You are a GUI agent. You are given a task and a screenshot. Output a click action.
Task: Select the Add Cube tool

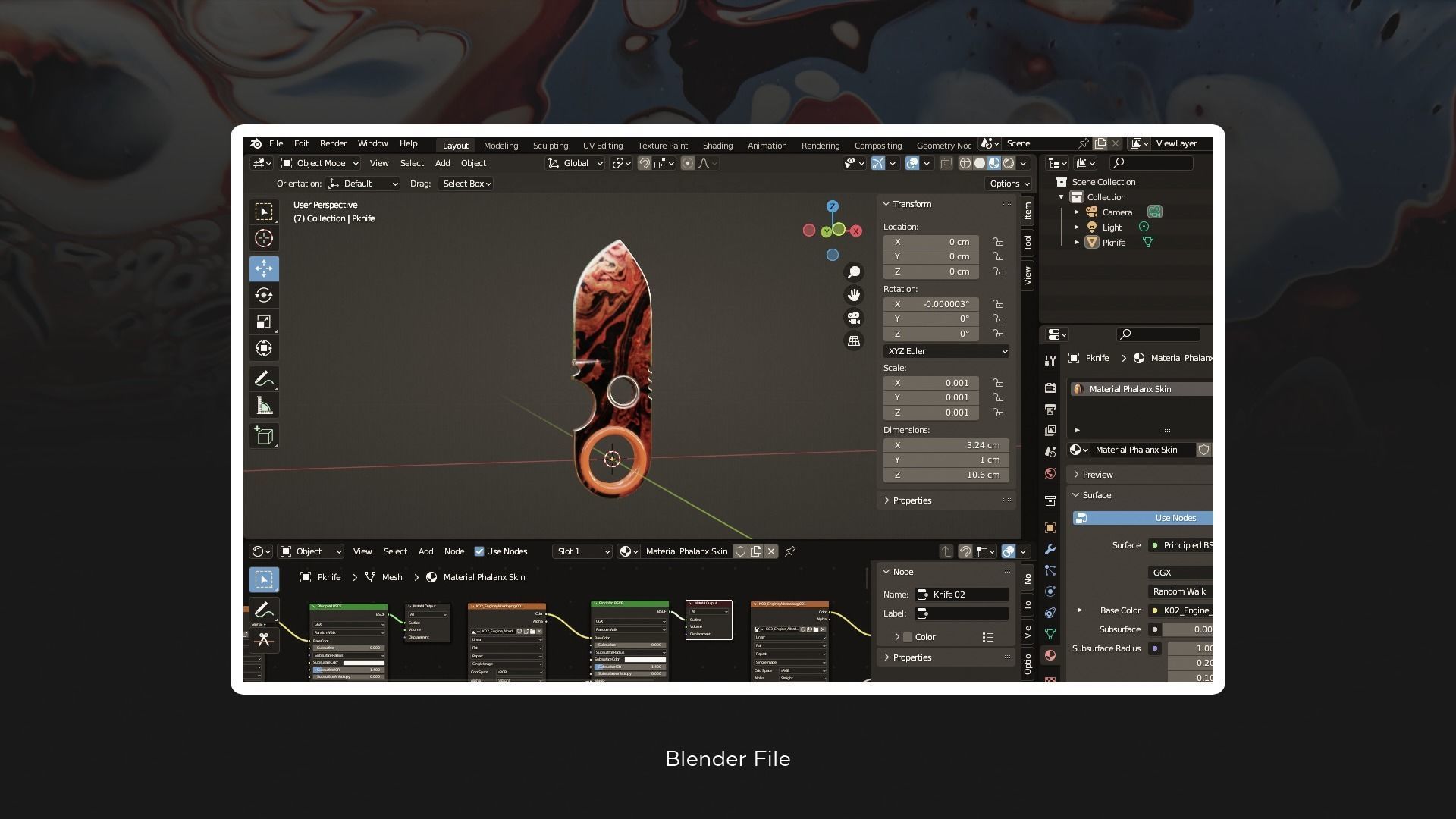click(x=264, y=435)
